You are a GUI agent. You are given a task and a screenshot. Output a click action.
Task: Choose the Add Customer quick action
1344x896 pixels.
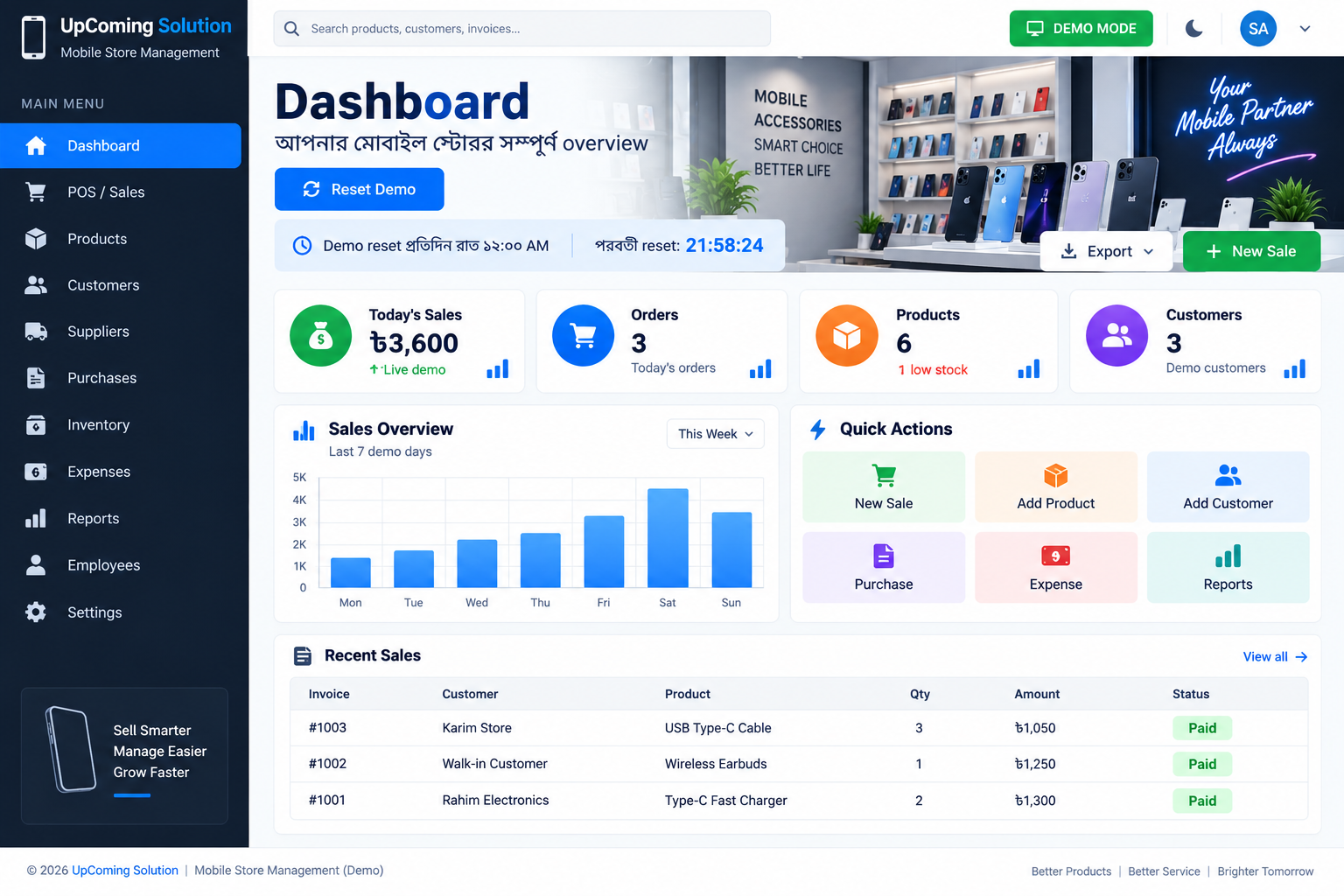point(1228,487)
